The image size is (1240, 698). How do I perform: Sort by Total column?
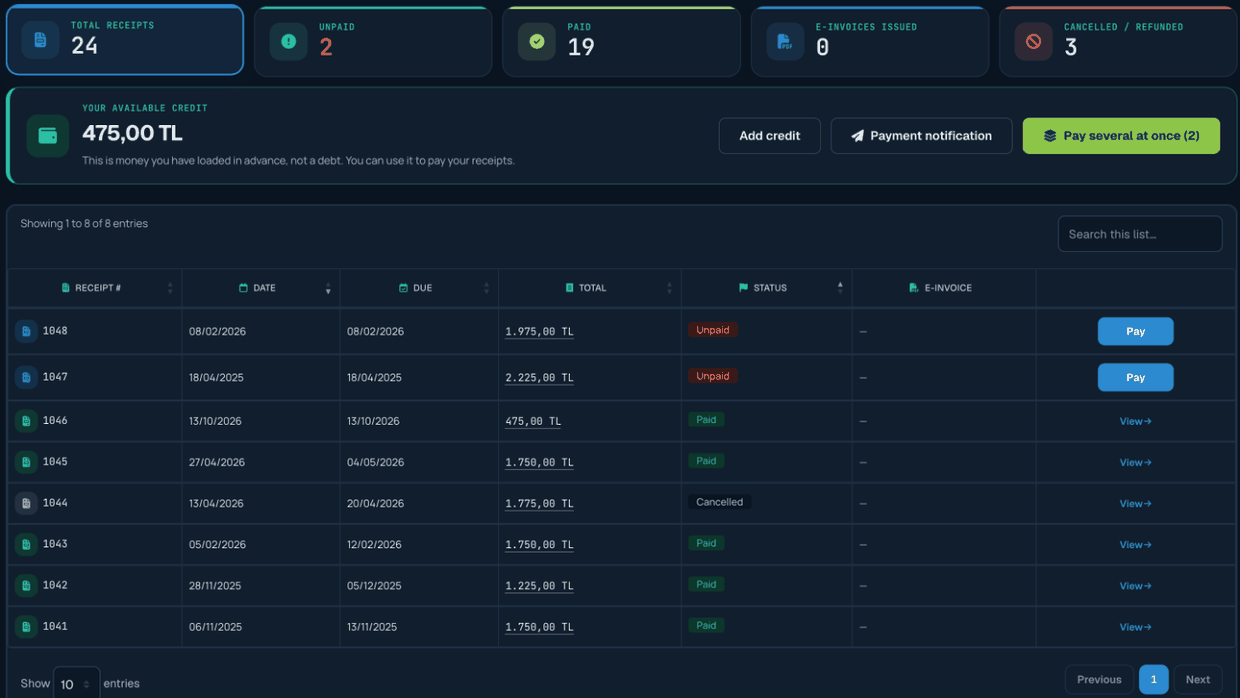pyautogui.click(x=589, y=288)
